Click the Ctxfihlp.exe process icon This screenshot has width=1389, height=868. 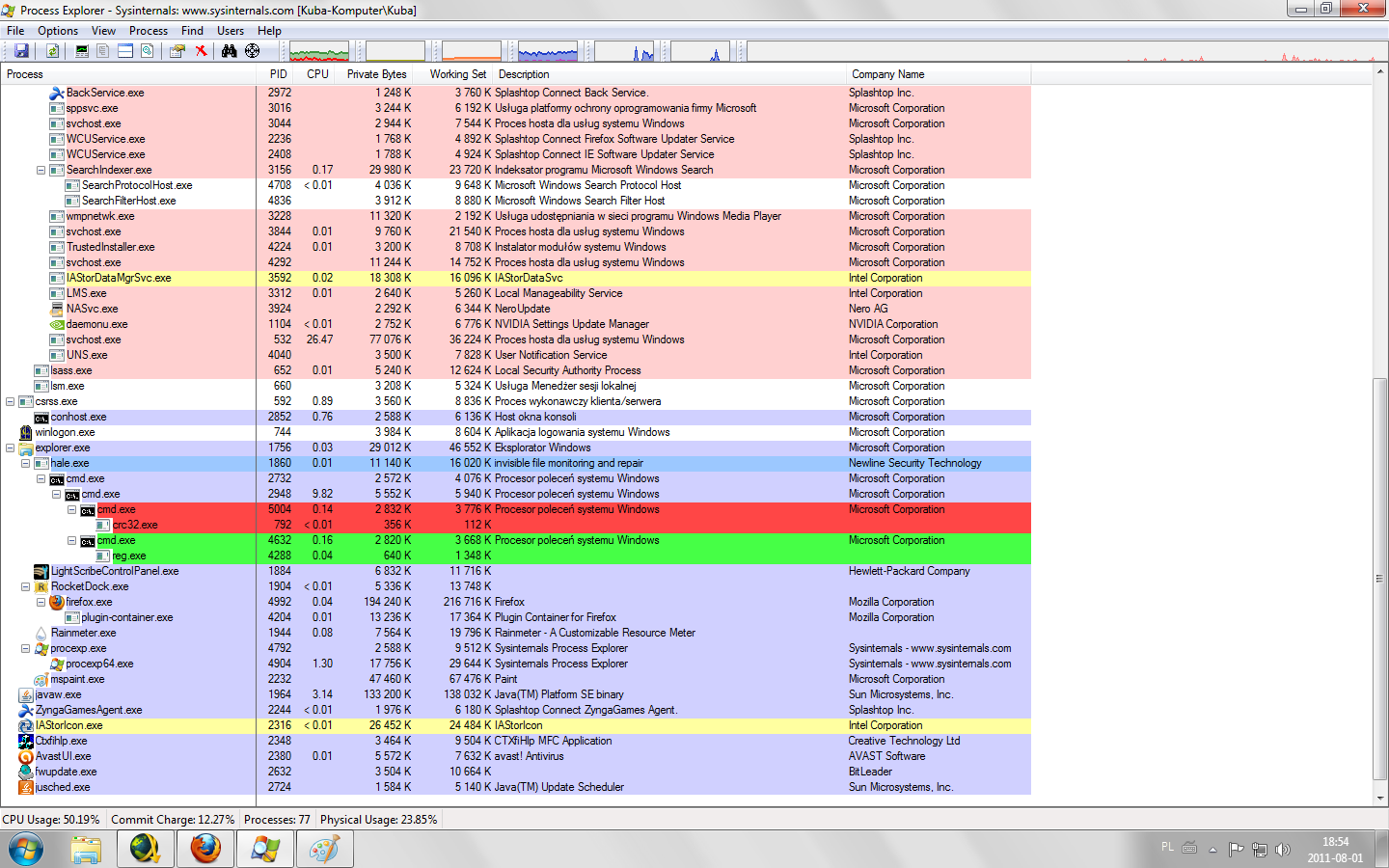click(26, 741)
